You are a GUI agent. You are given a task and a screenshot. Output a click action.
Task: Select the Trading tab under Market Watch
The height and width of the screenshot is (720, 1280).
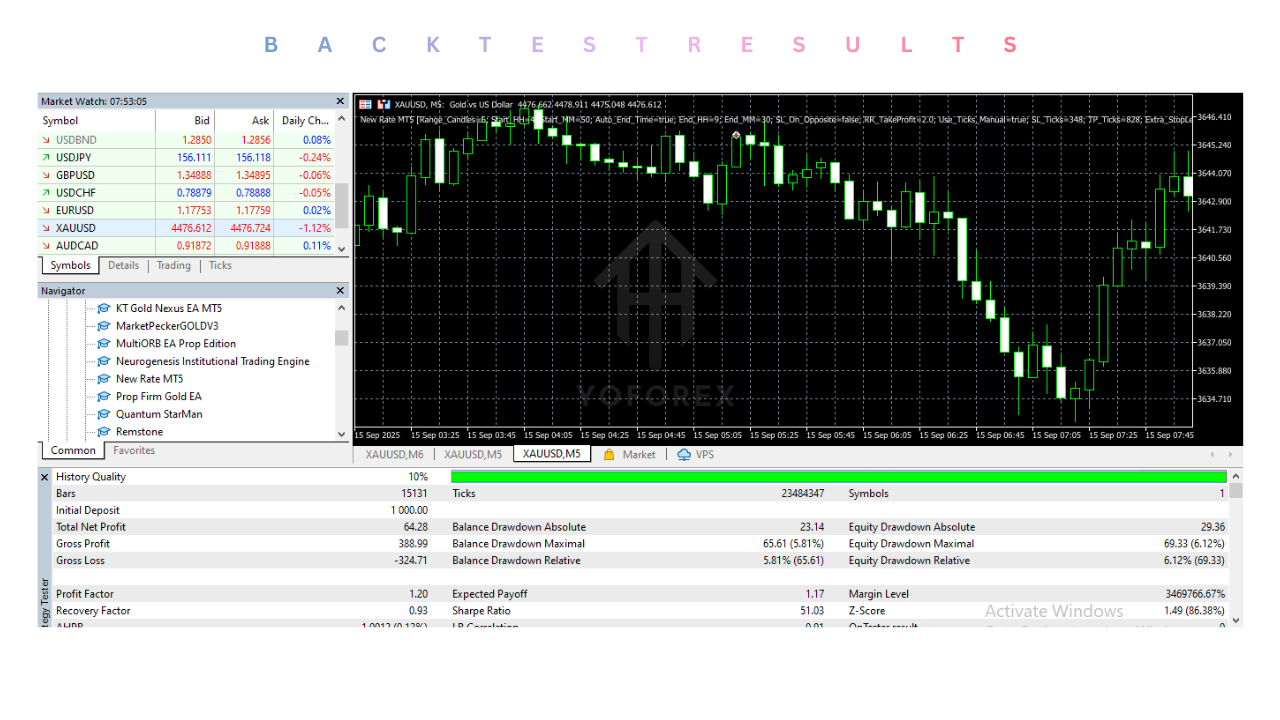point(173,265)
